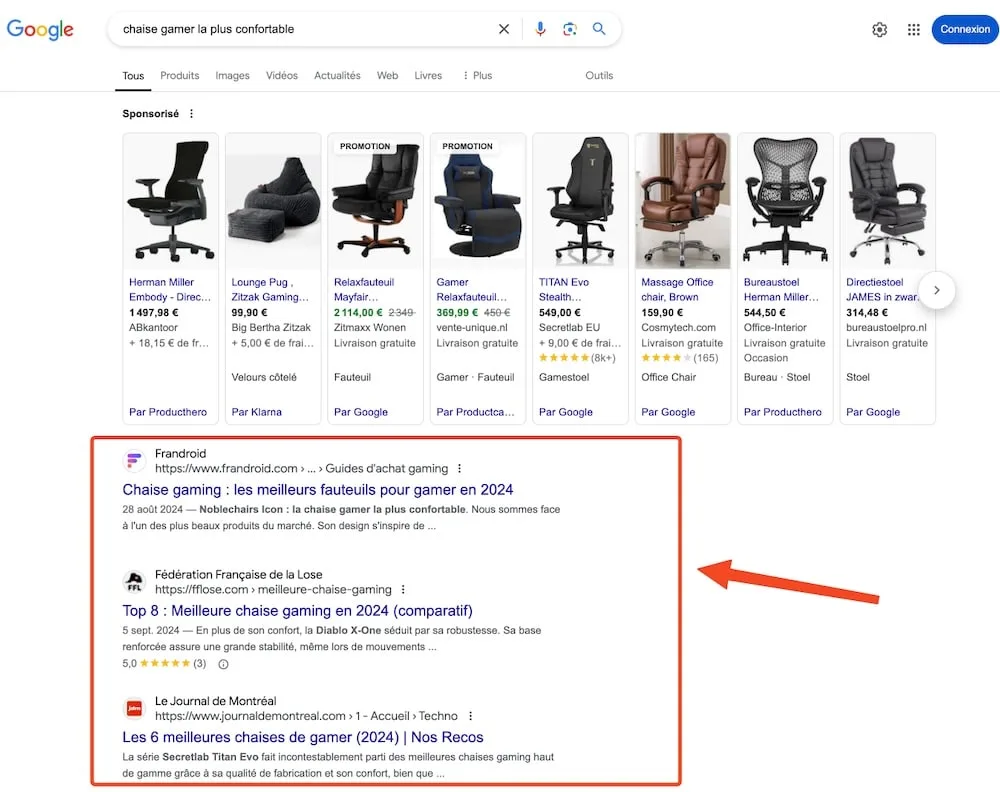Viewport: 1000px width, 792px height.
Task: Switch to the Web tab
Action: pyautogui.click(x=387, y=75)
